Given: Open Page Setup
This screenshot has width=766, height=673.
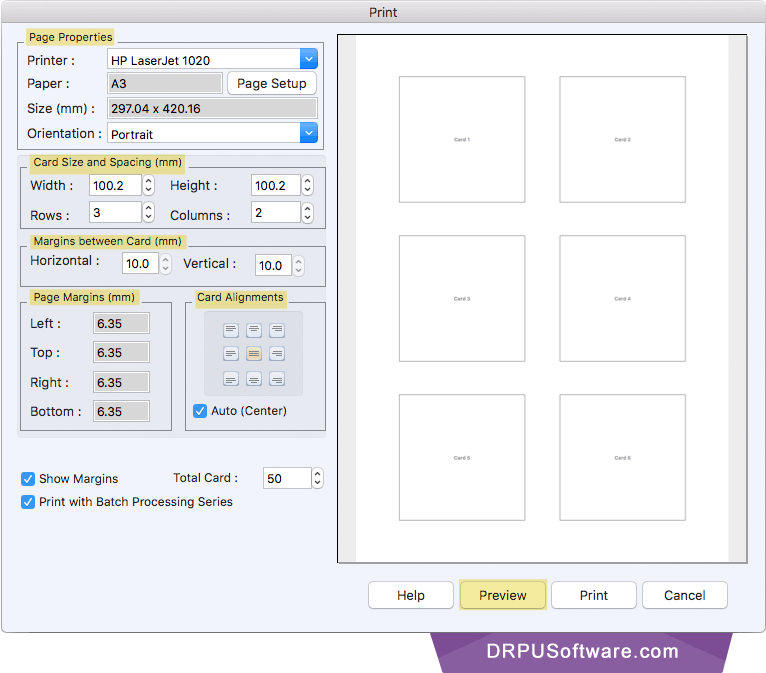Looking at the screenshot, I should (x=272, y=84).
